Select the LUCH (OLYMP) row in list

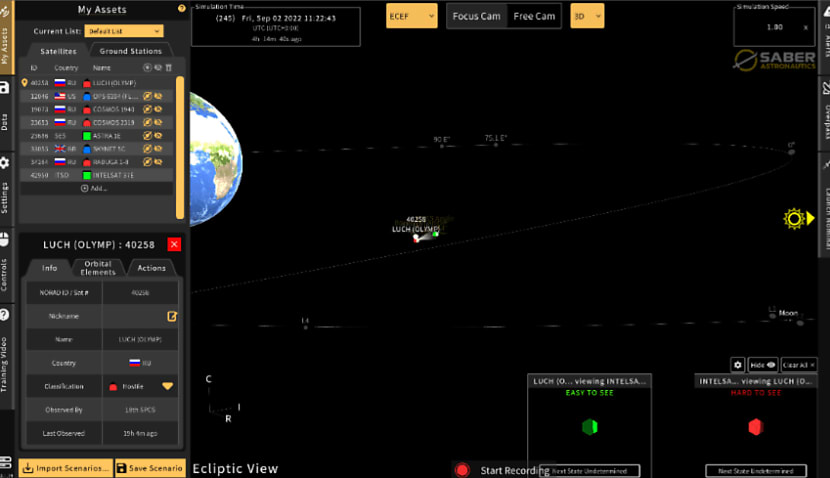coord(96,83)
